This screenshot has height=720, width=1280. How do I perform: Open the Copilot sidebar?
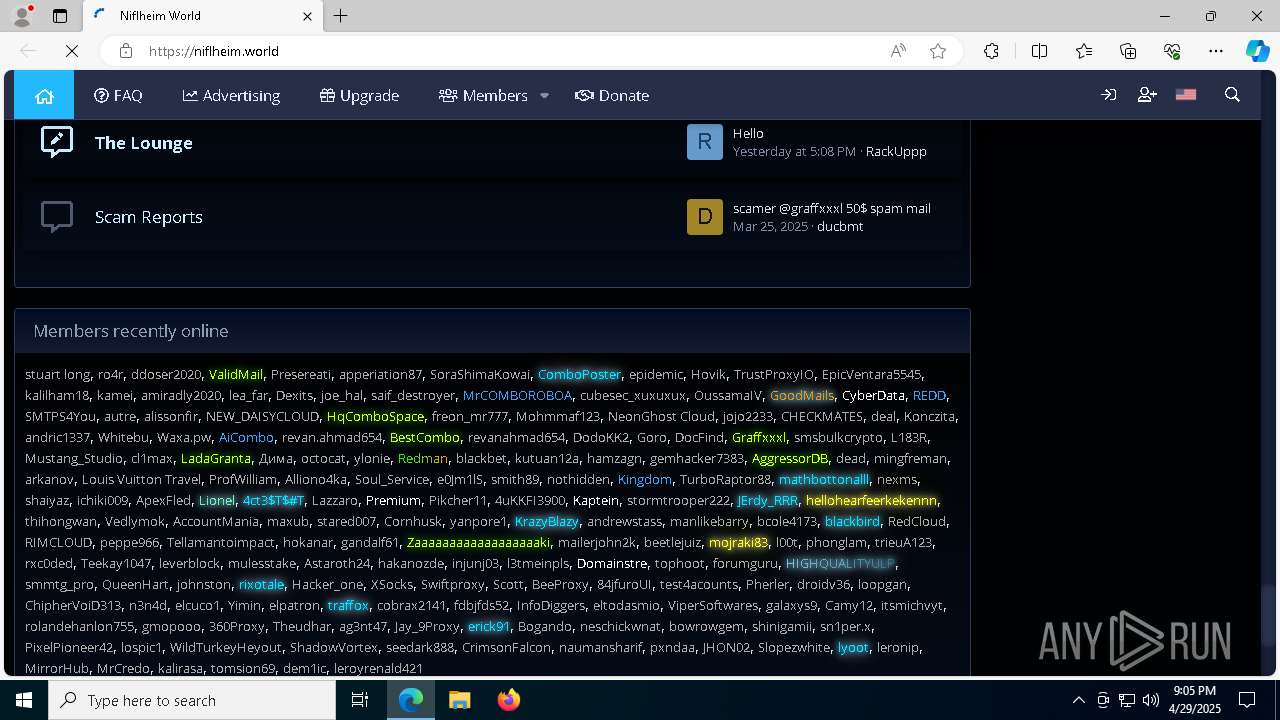(1257, 51)
